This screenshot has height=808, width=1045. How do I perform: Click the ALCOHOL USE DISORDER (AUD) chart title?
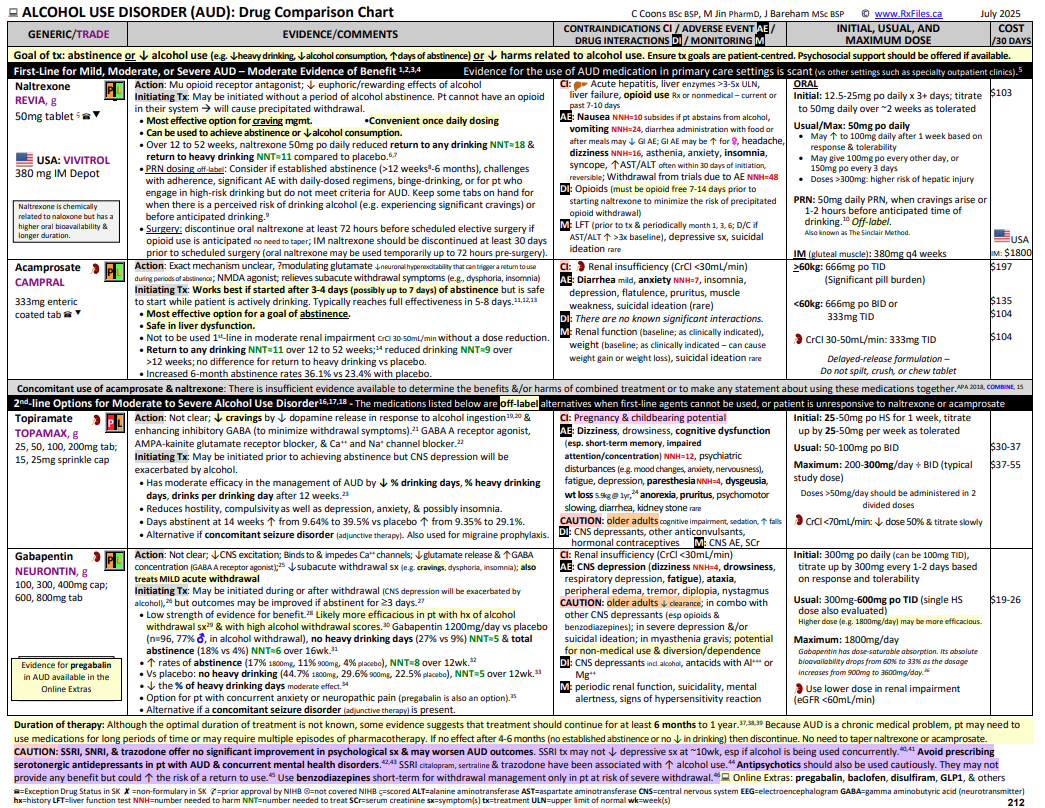(x=208, y=13)
